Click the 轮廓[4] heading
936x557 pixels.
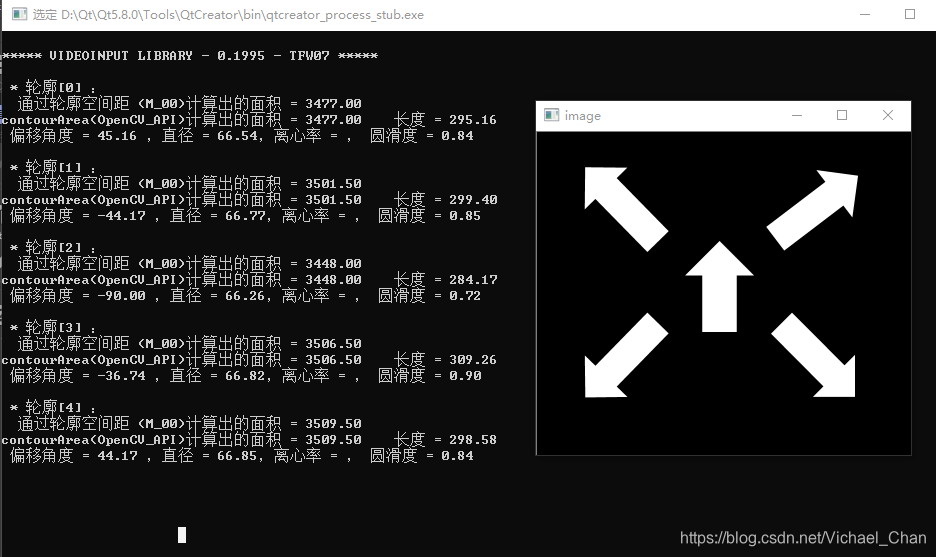point(52,407)
